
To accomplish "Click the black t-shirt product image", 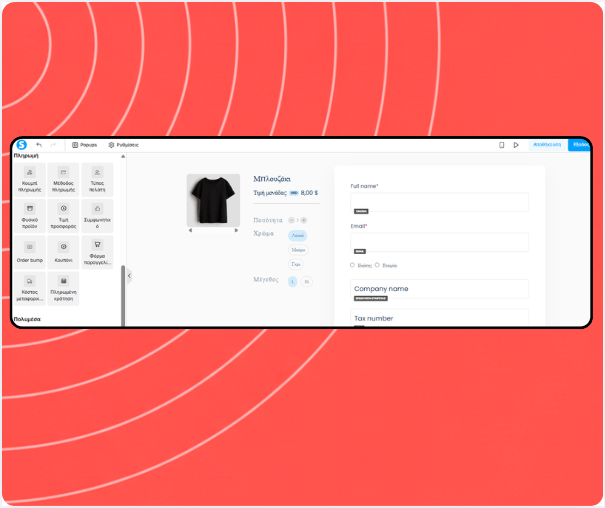I will point(213,200).
